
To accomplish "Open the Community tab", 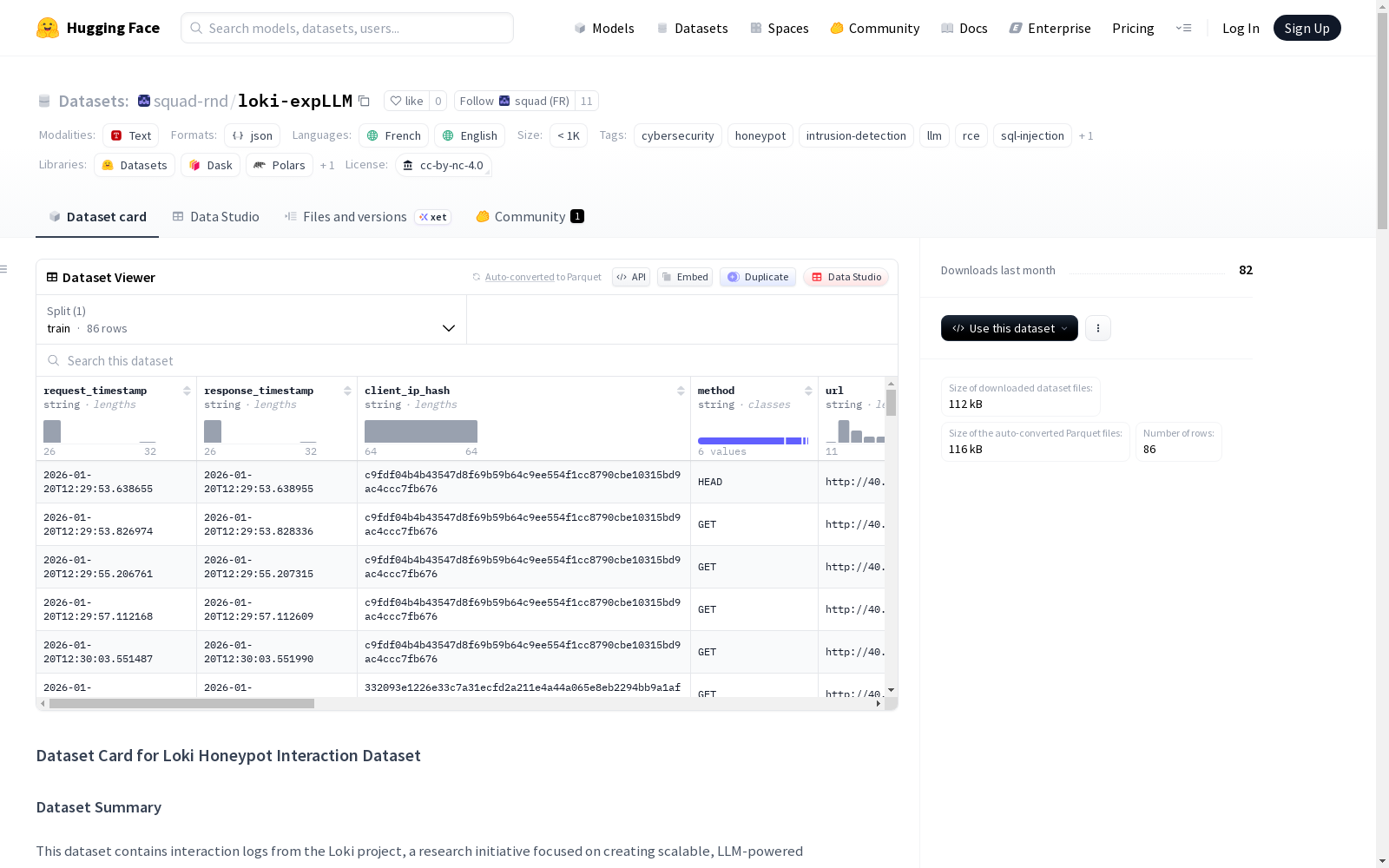I will pos(530,217).
